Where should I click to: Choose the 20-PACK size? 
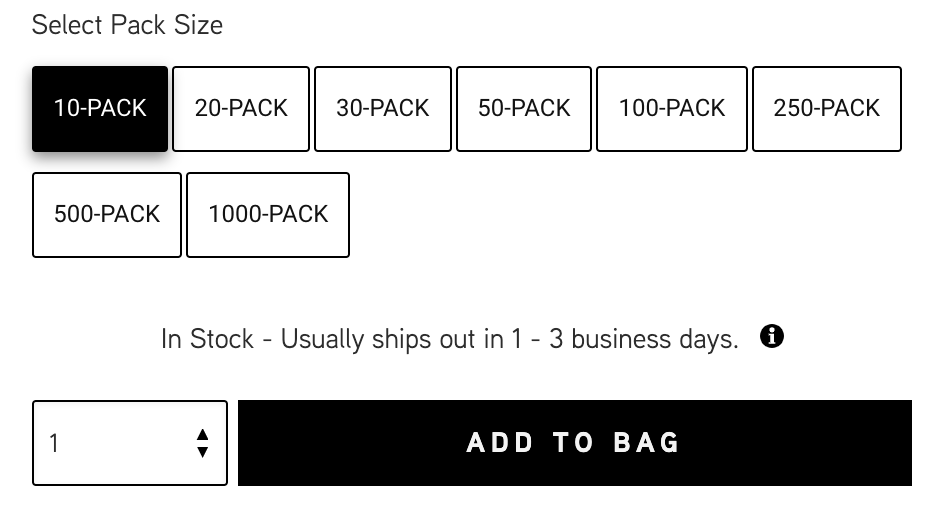(241, 109)
